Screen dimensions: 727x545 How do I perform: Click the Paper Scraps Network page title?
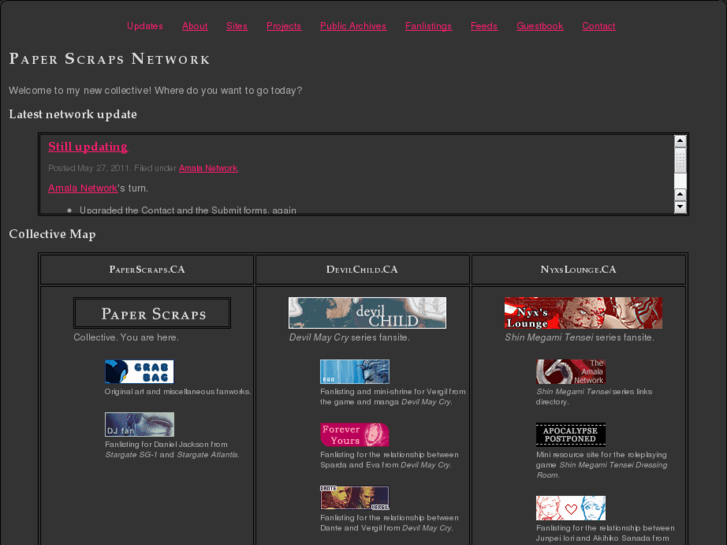point(109,59)
